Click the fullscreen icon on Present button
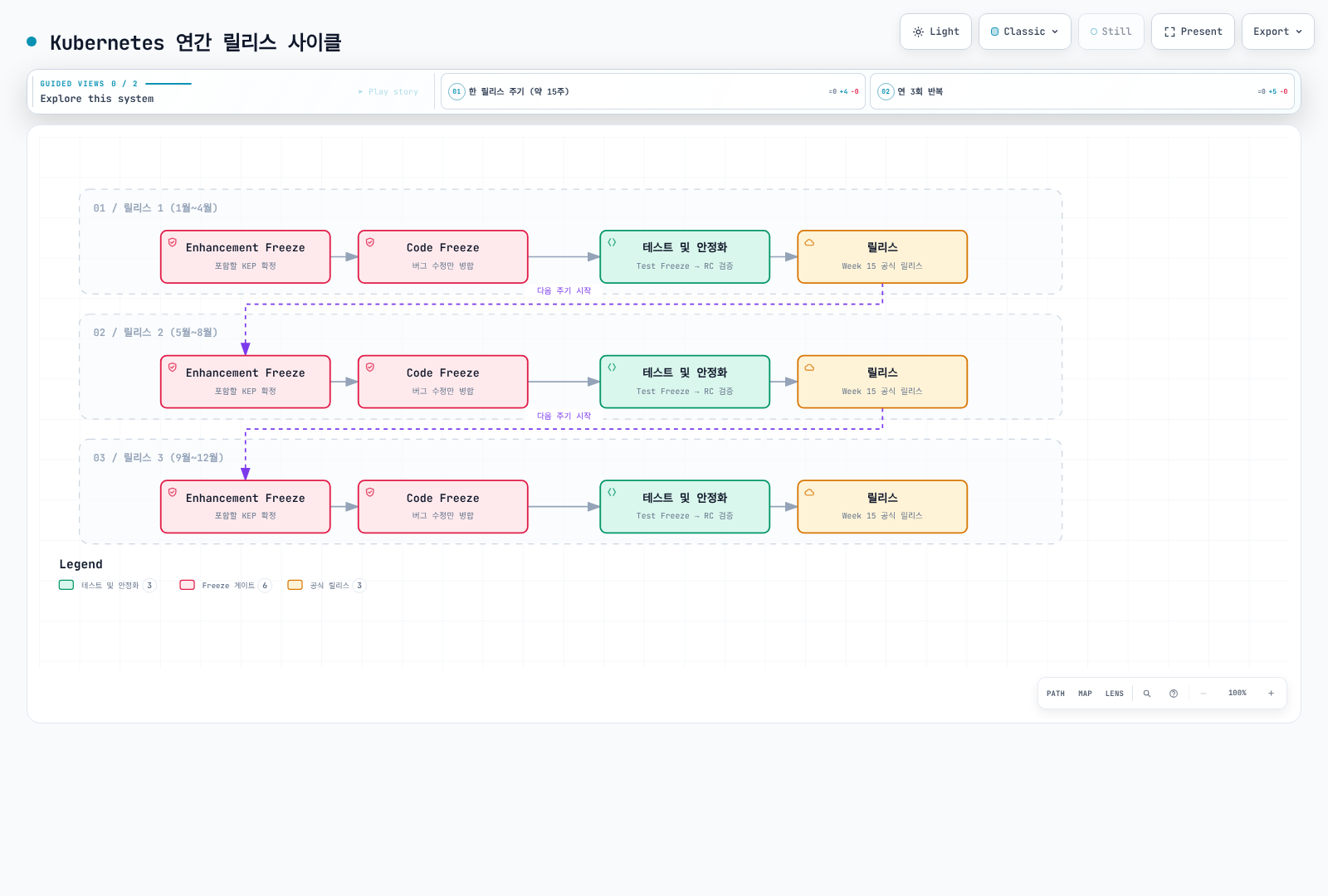The image size is (1328, 896). point(1169,32)
